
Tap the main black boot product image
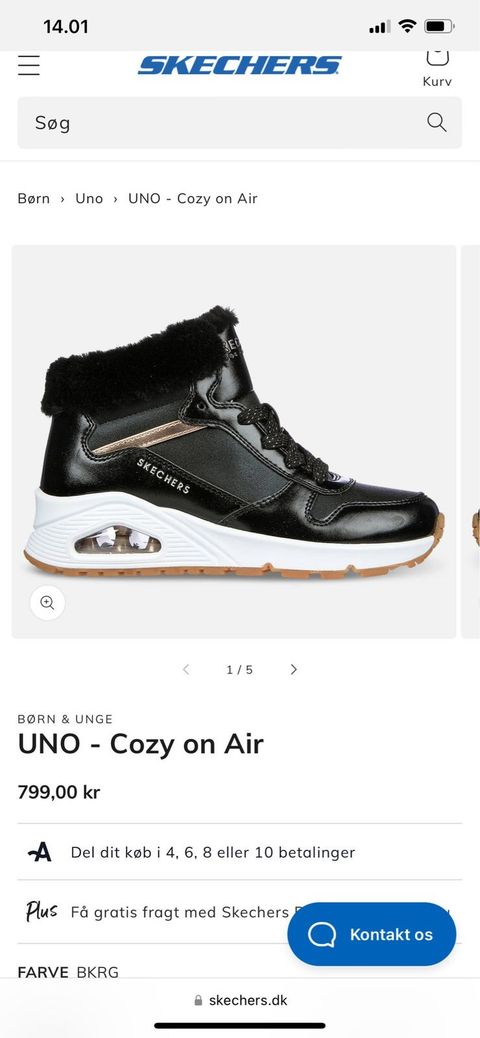[x=234, y=442]
